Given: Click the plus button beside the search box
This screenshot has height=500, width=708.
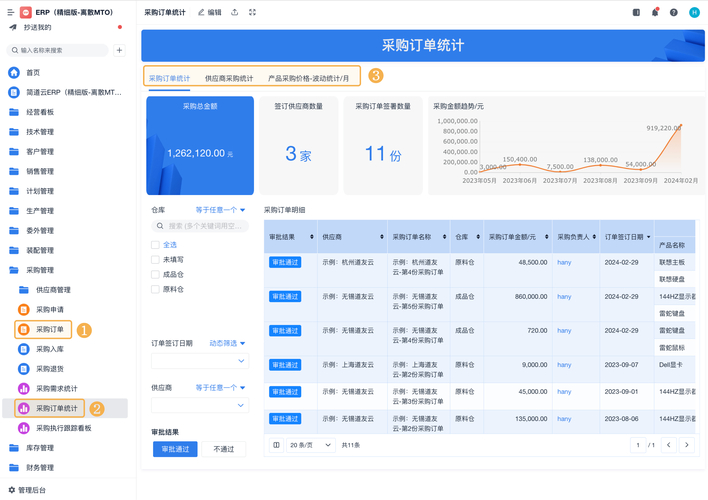Looking at the screenshot, I should click(x=119, y=50).
